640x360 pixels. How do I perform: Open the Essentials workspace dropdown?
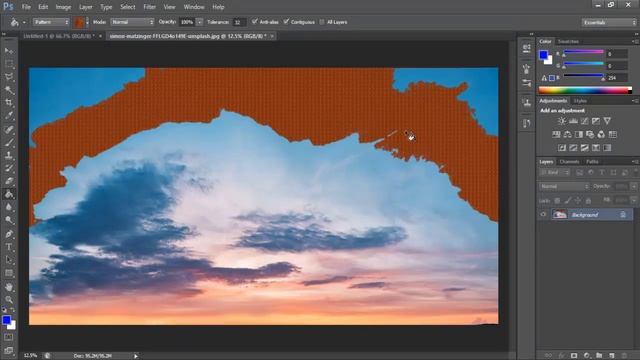[609, 22]
